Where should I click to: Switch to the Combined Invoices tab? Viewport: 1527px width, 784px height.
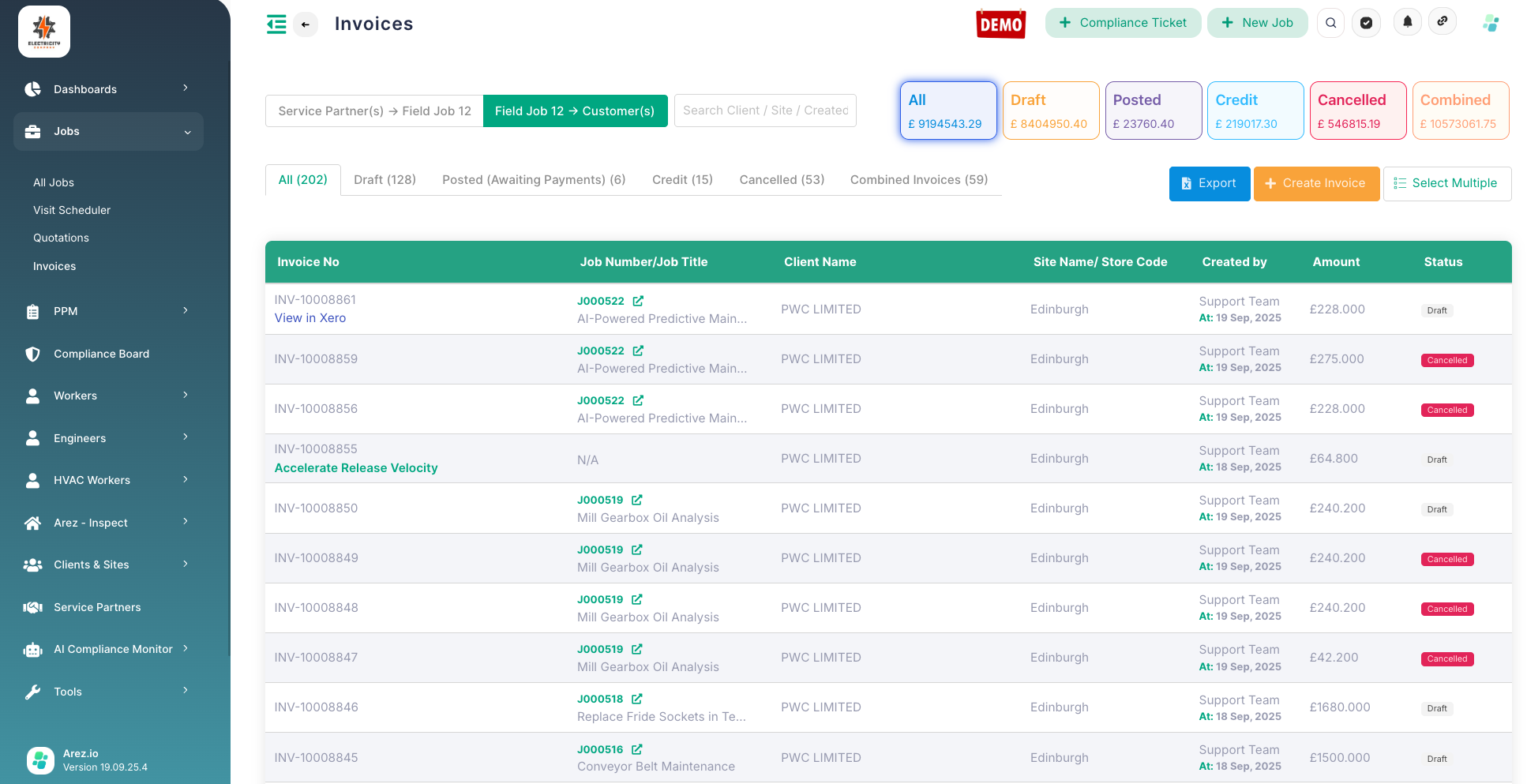918,180
